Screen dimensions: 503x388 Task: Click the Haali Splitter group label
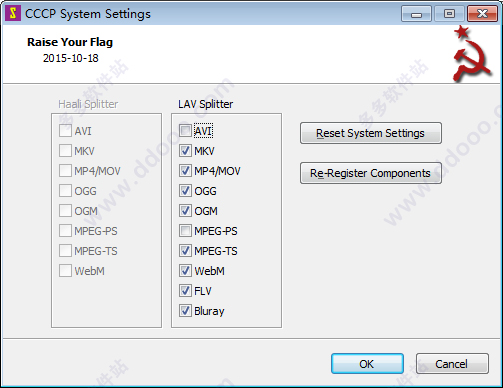(x=88, y=104)
